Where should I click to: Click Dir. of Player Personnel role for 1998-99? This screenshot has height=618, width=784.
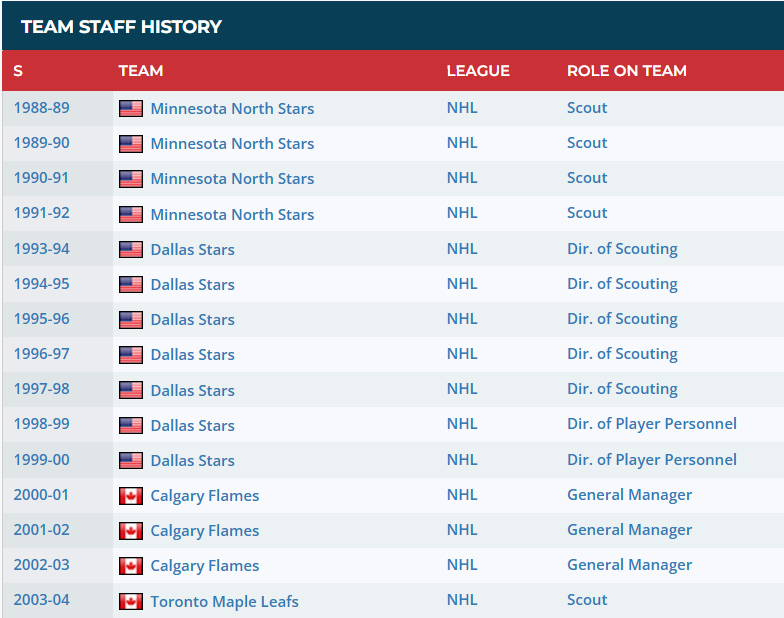click(652, 424)
